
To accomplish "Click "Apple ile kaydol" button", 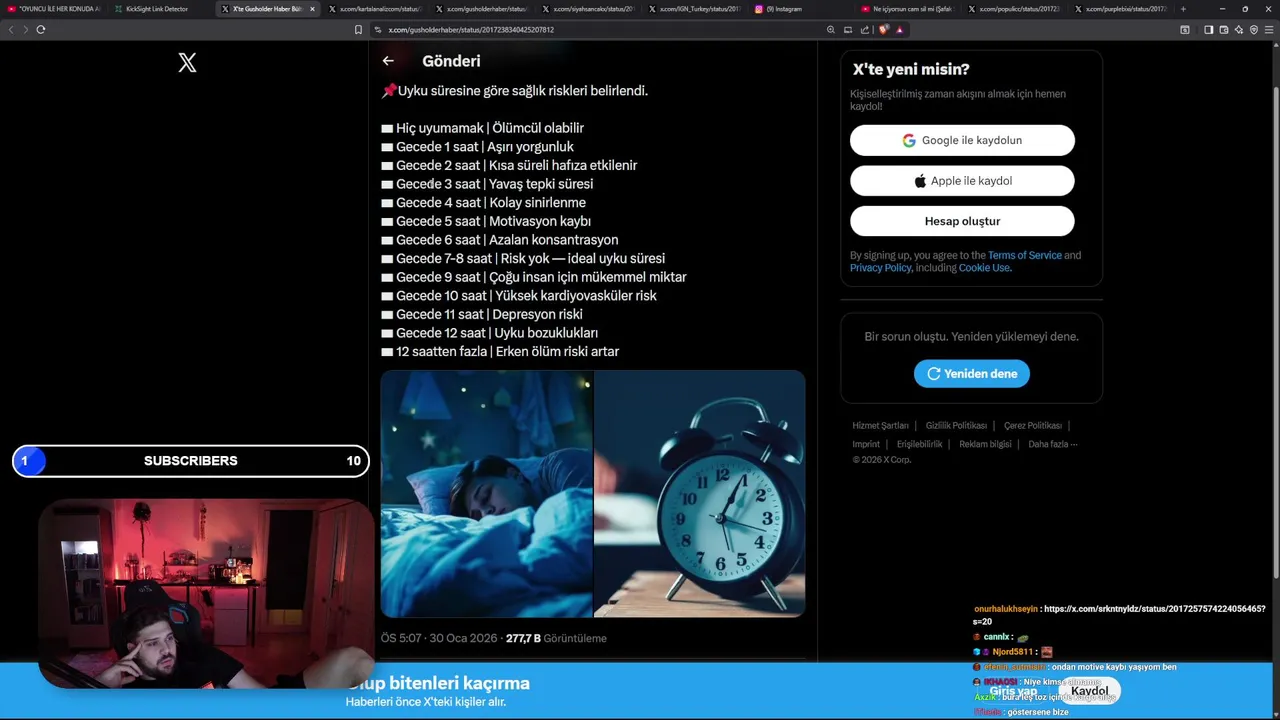I will tap(962, 181).
